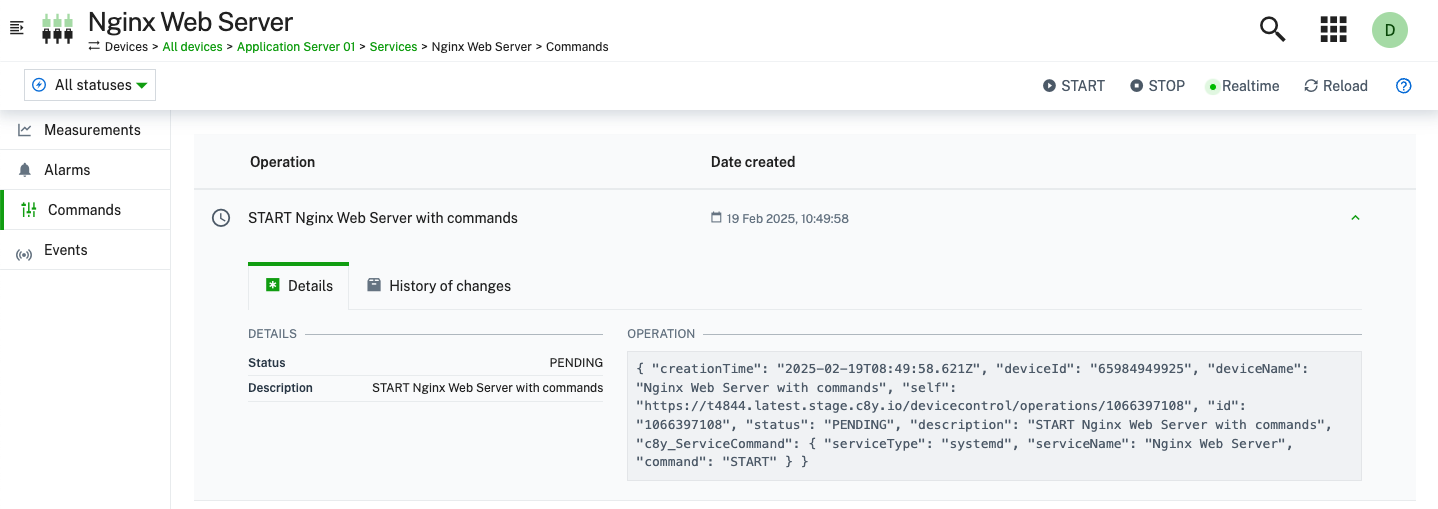This screenshot has height=509, width=1438.
Task: Collapse the operation row with chevron
Action: coord(1355,218)
